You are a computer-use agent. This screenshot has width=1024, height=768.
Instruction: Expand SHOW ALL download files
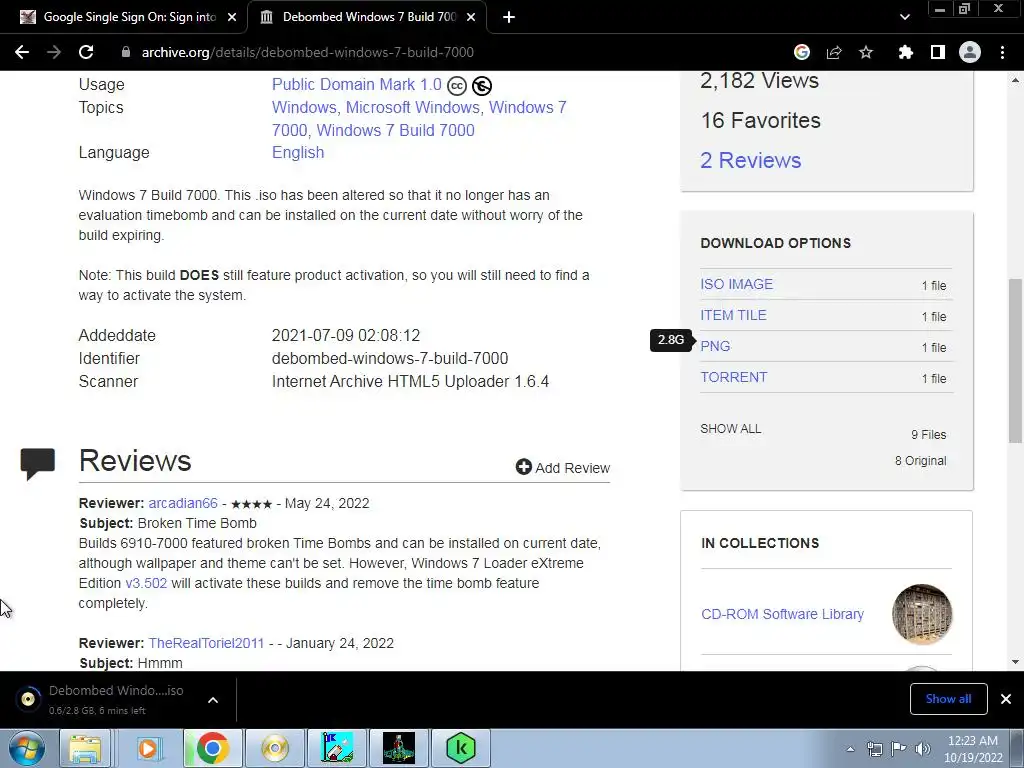pos(731,429)
